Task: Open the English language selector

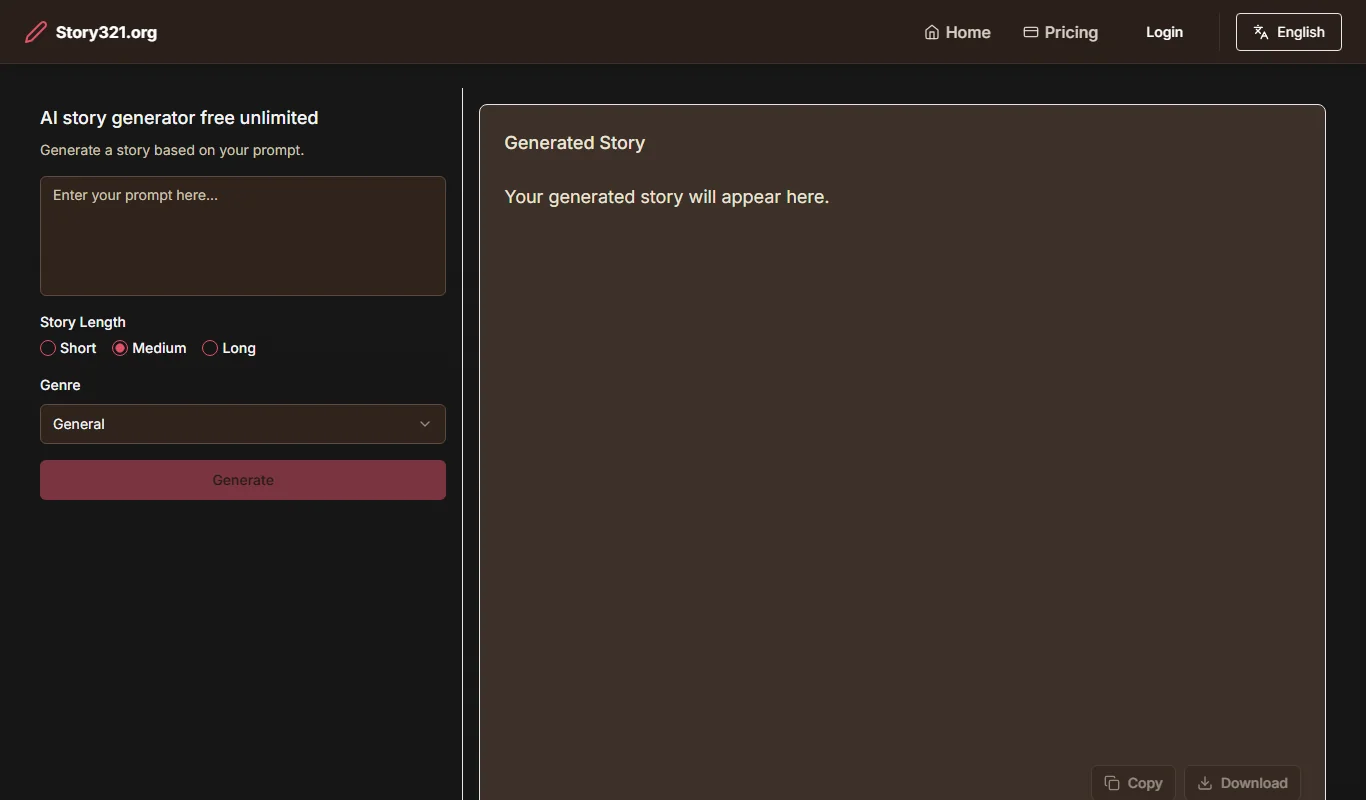Action: pyautogui.click(x=1289, y=32)
